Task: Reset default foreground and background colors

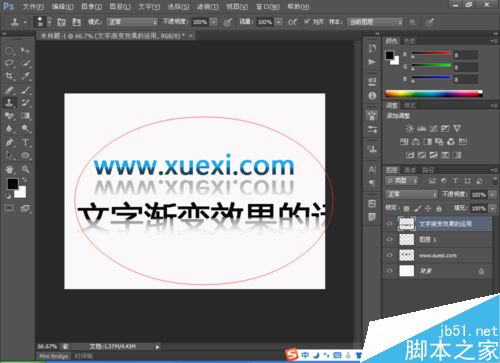Action: click(8, 196)
